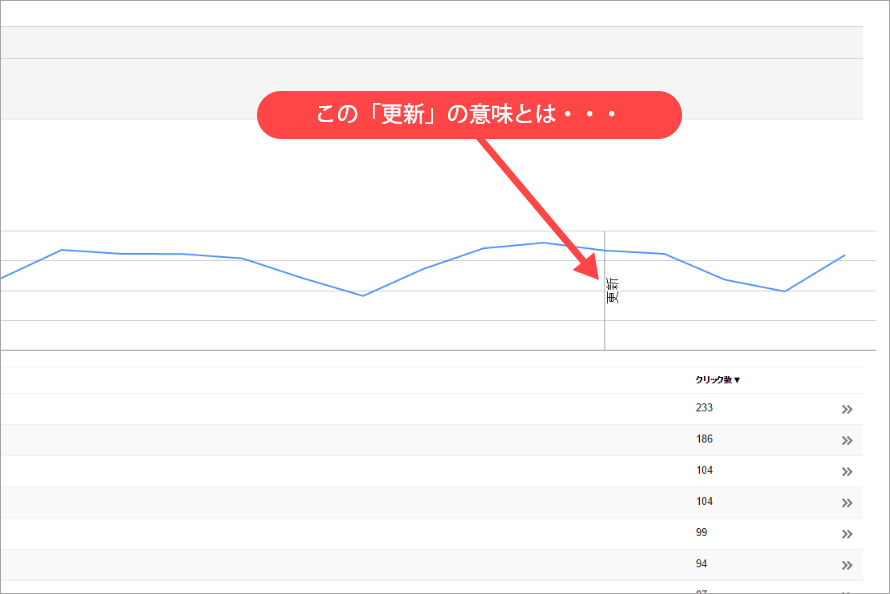Image resolution: width=890 pixels, height=594 pixels.
Task: Select the 94 click count value
Action: tap(702, 563)
